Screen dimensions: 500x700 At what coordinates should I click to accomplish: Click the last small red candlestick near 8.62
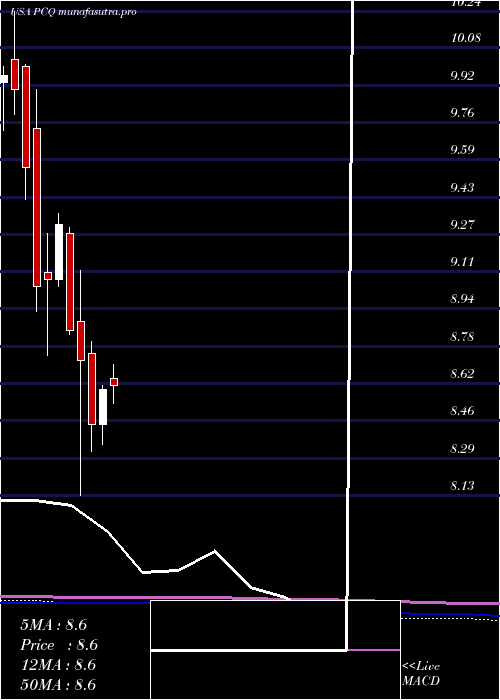[114, 382]
